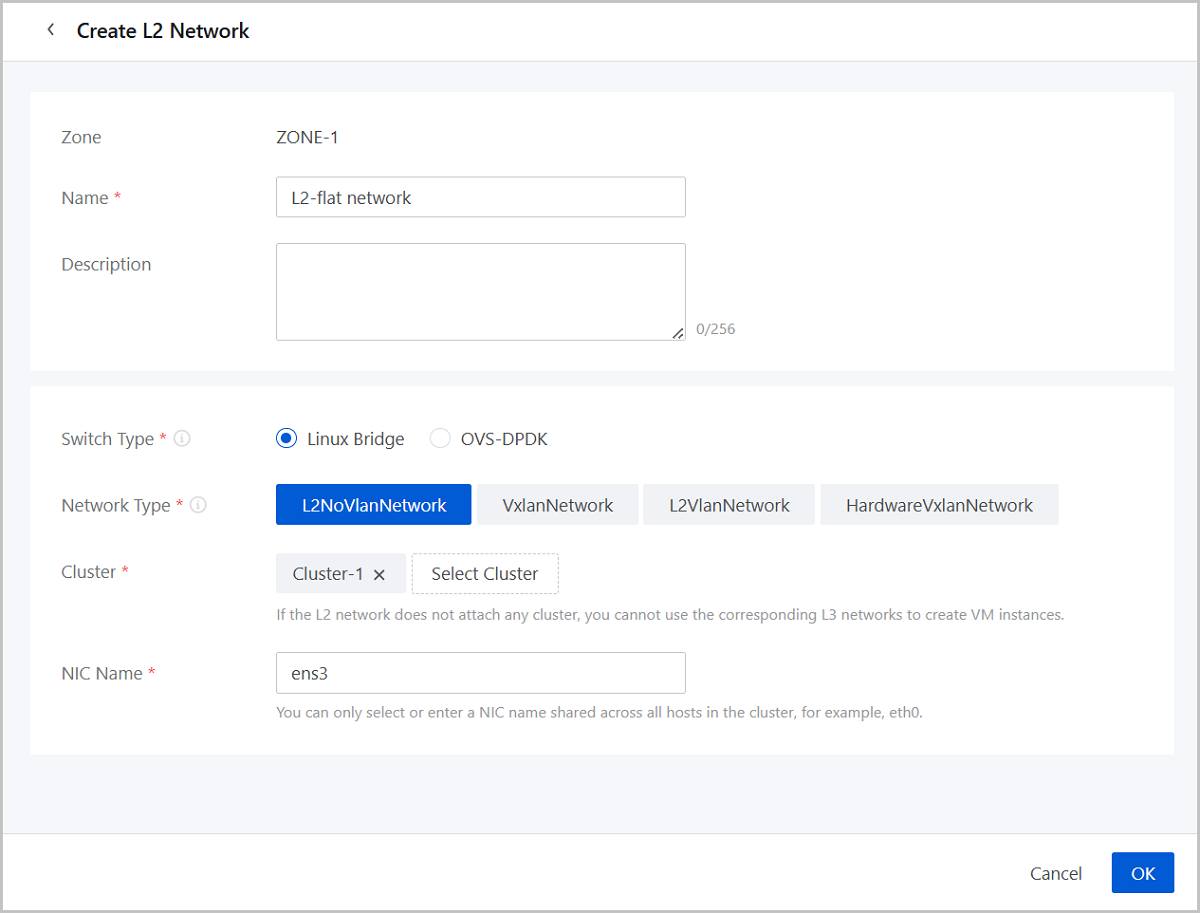Image resolution: width=1200 pixels, height=913 pixels.
Task: Choose the L2NoVlanNetwork network type
Action: (373, 505)
